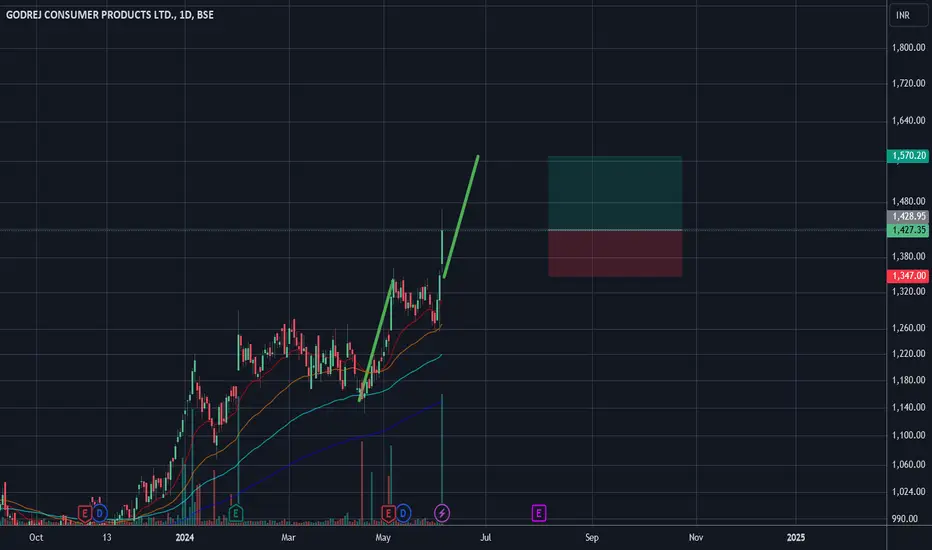The width and height of the screenshot is (932, 550).
Task: Click the tallest green volume bar
Action: (442, 449)
